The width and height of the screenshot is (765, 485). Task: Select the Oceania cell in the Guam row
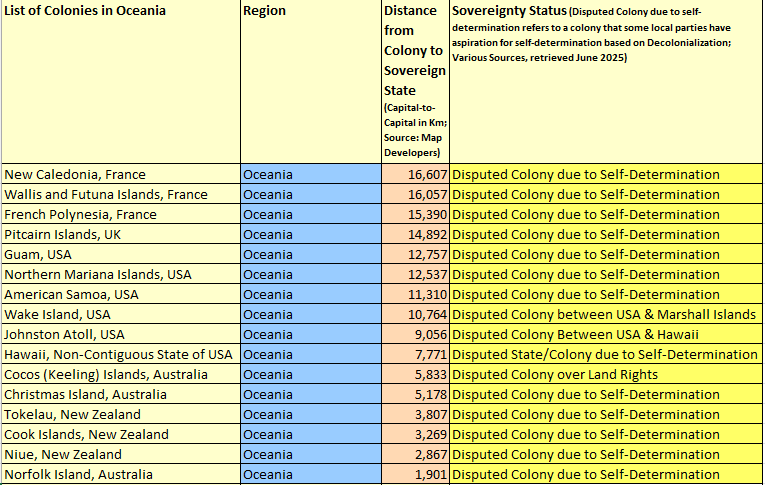(311, 254)
